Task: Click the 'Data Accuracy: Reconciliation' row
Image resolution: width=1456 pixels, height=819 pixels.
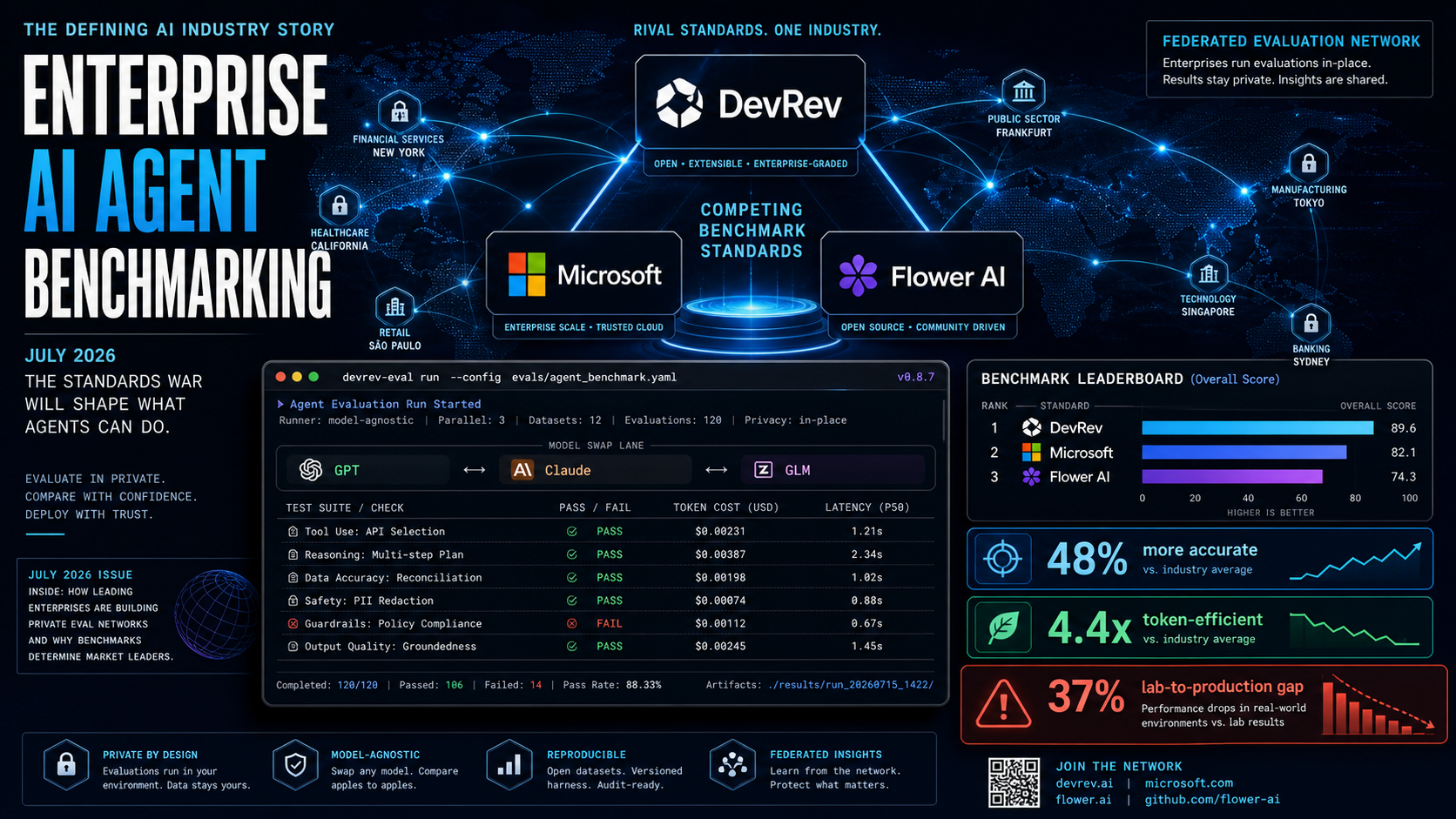Action: pos(605,577)
